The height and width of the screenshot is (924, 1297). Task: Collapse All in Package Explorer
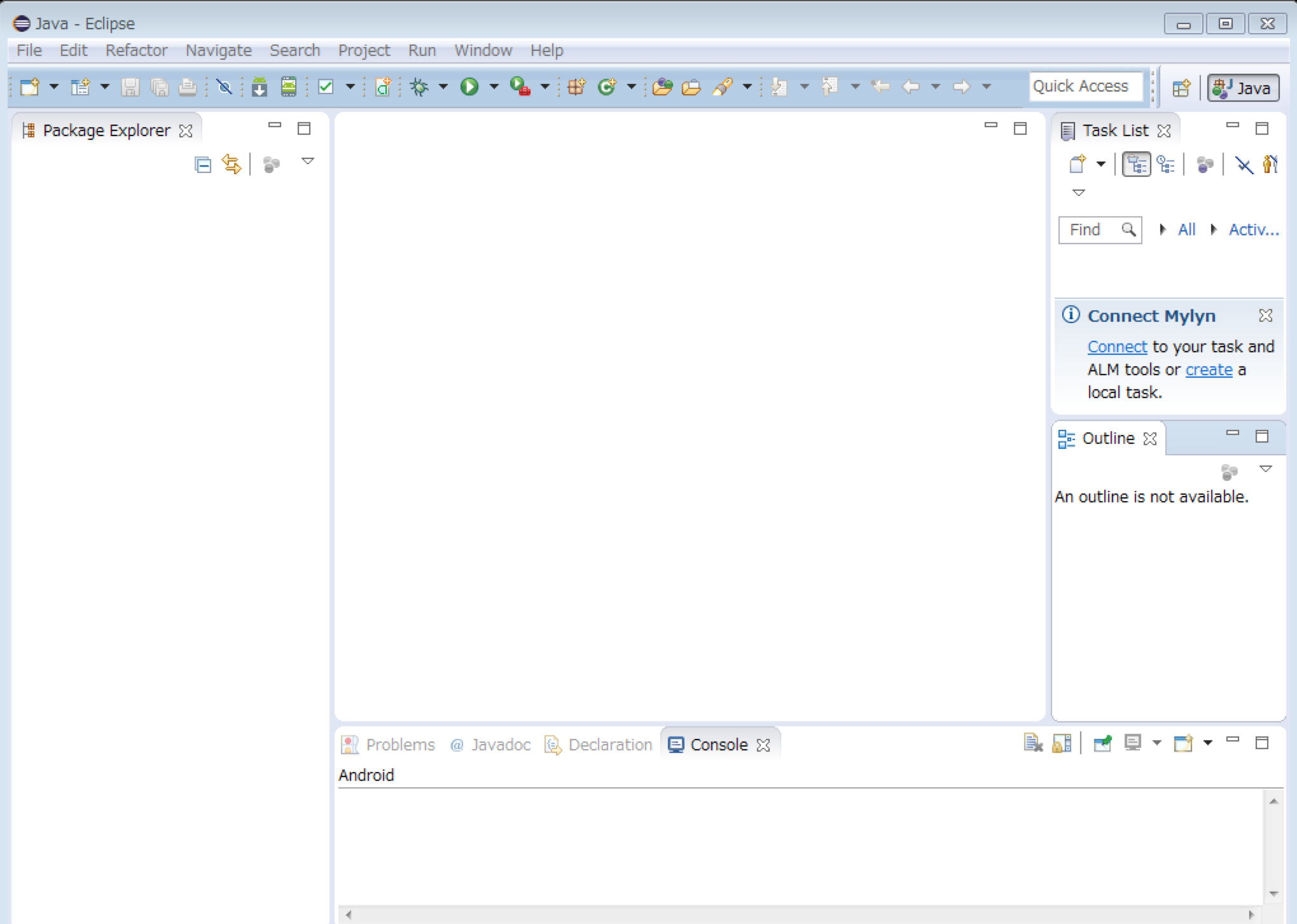[x=203, y=165]
